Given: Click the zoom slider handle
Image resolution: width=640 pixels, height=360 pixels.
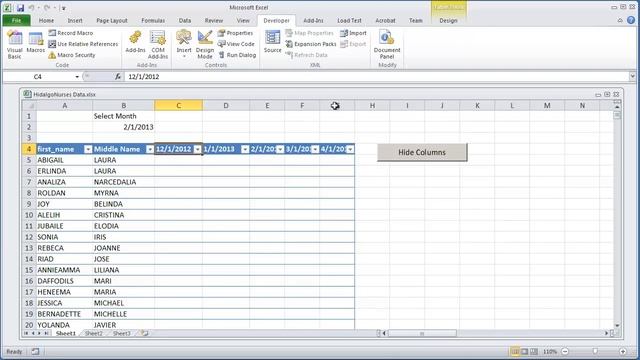Looking at the screenshot, I should [x=595, y=351].
